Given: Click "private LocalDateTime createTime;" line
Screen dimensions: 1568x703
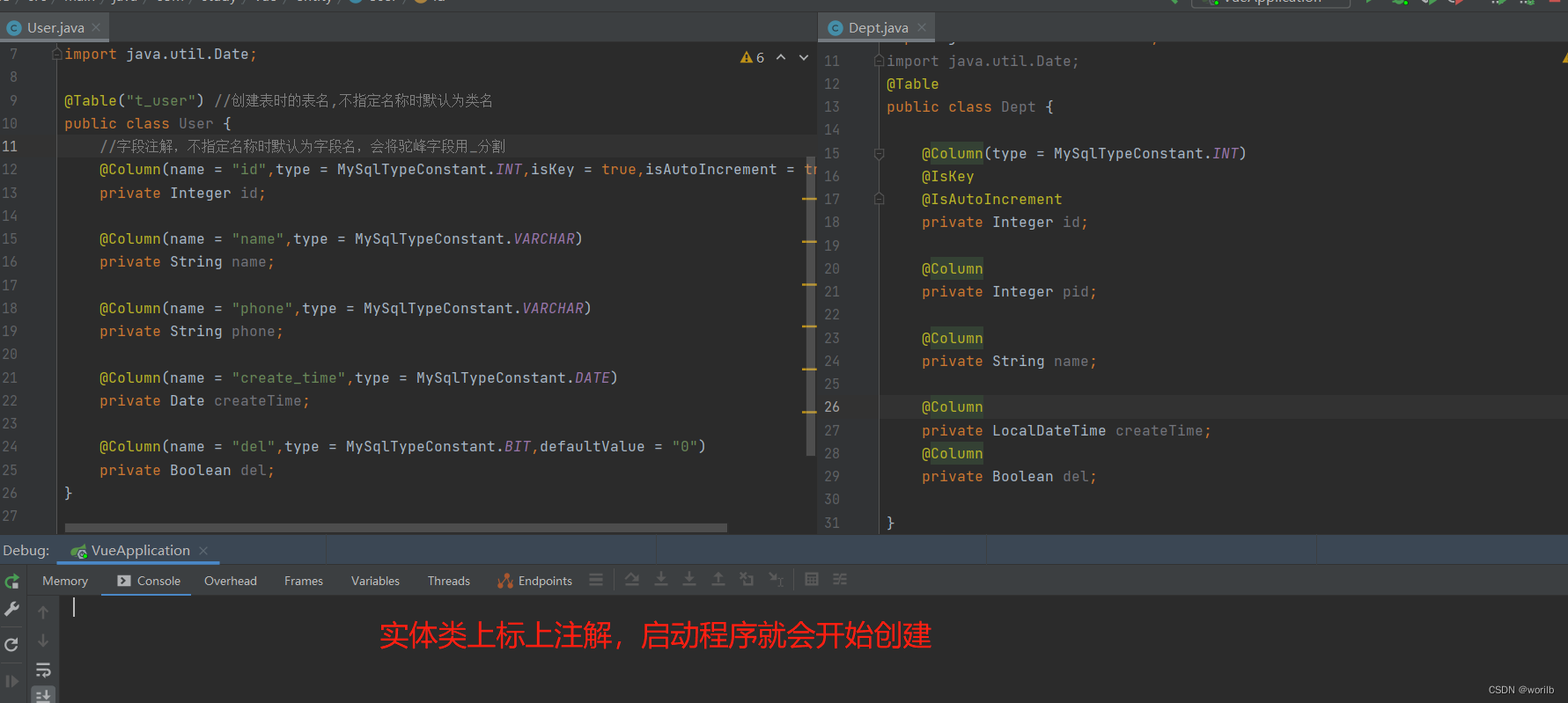Looking at the screenshot, I should (1066, 430).
